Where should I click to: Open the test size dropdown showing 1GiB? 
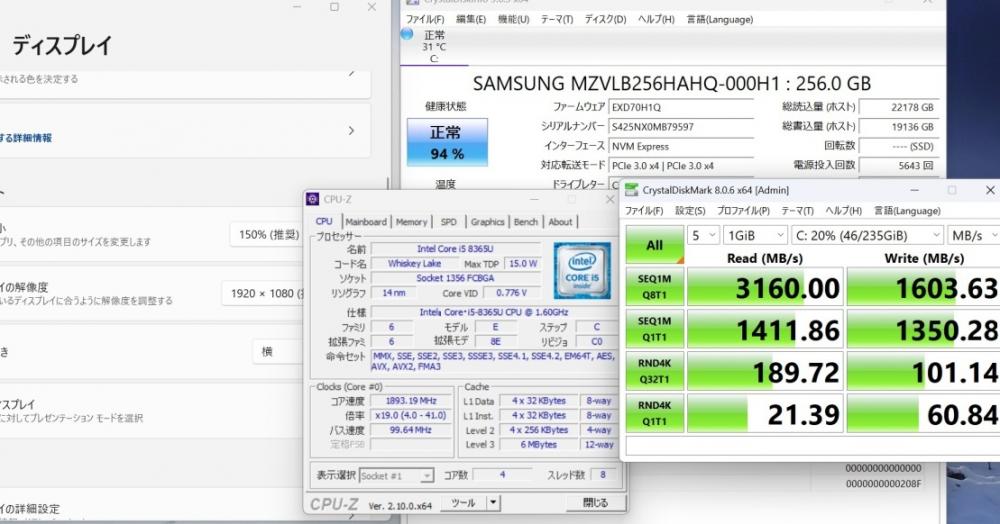click(755, 235)
